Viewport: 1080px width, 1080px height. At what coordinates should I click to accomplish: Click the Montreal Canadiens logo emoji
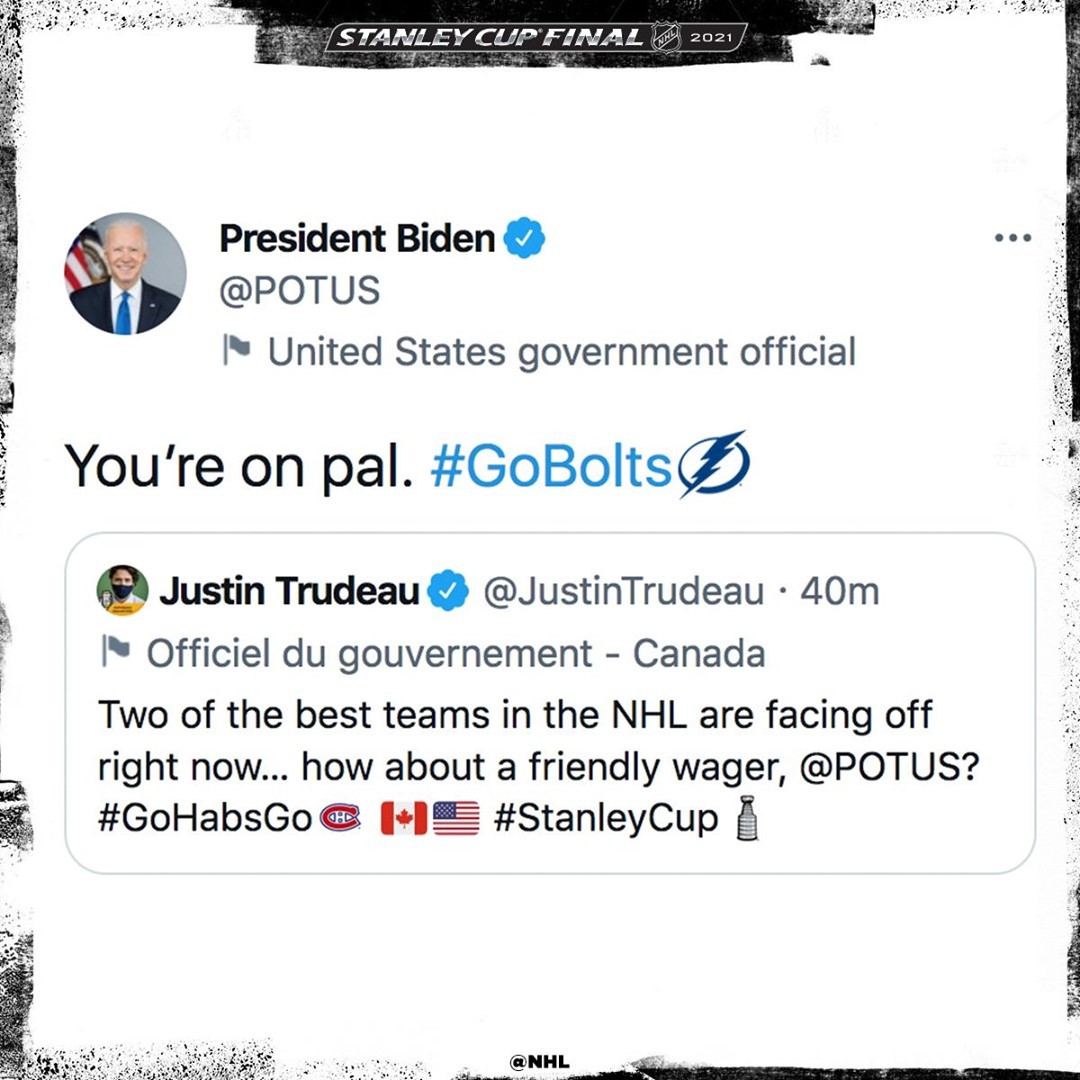[340, 819]
